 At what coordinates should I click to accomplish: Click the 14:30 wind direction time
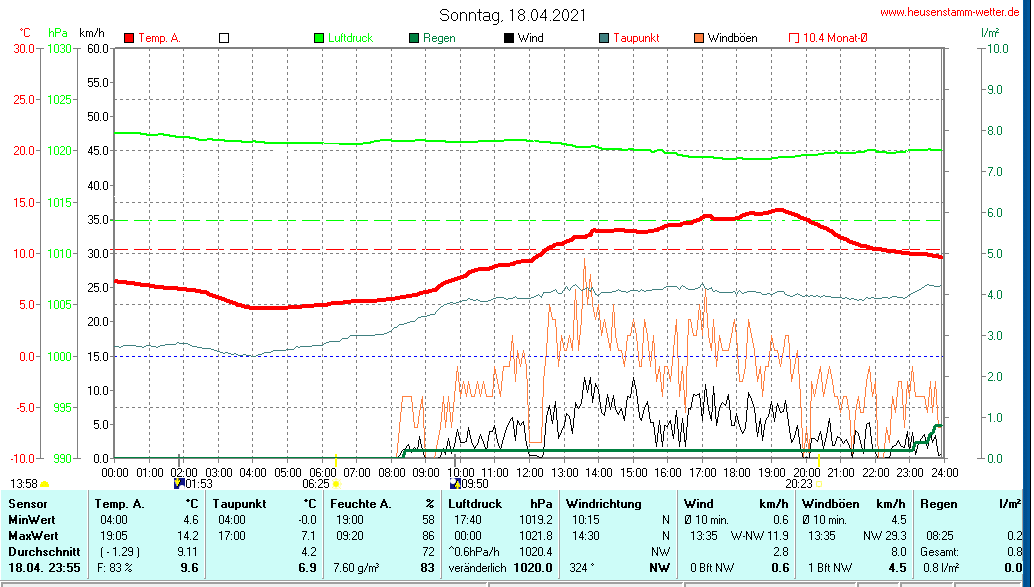[x=586, y=536]
